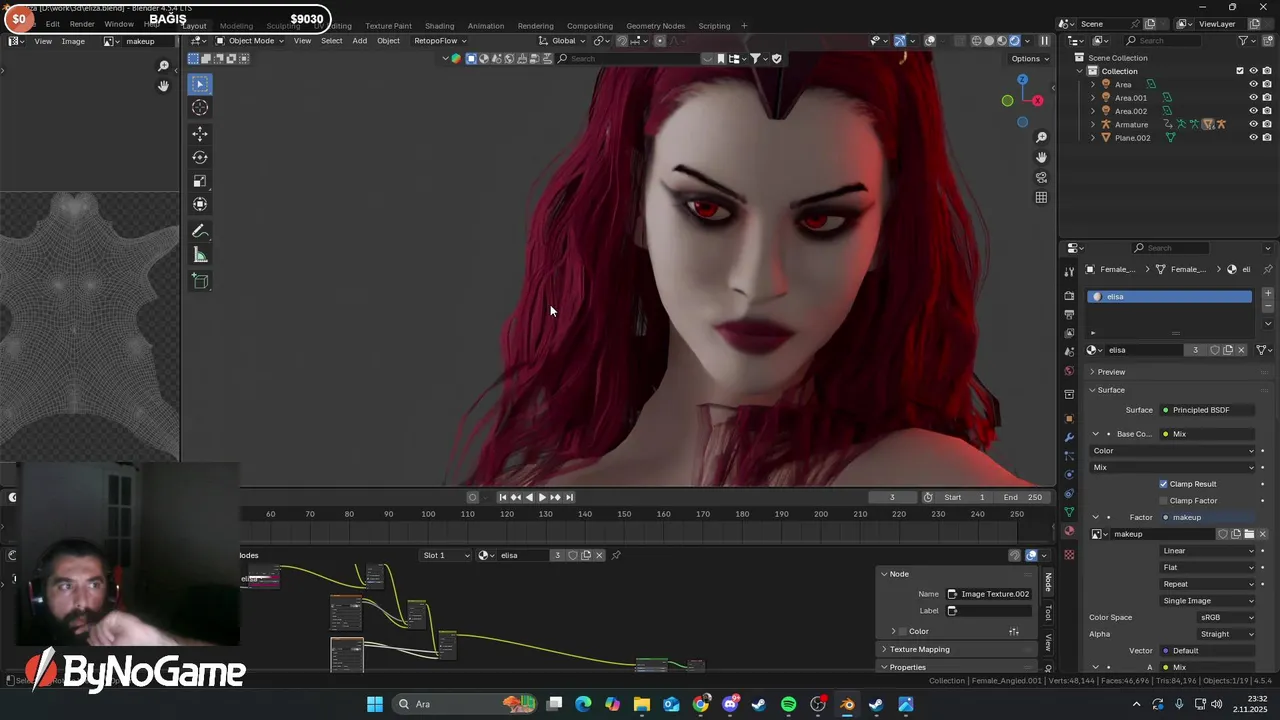The height and width of the screenshot is (720, 1280).
Task: Switch to the Geometry Nodes workspace tab
Action: [x=655, y=25]
